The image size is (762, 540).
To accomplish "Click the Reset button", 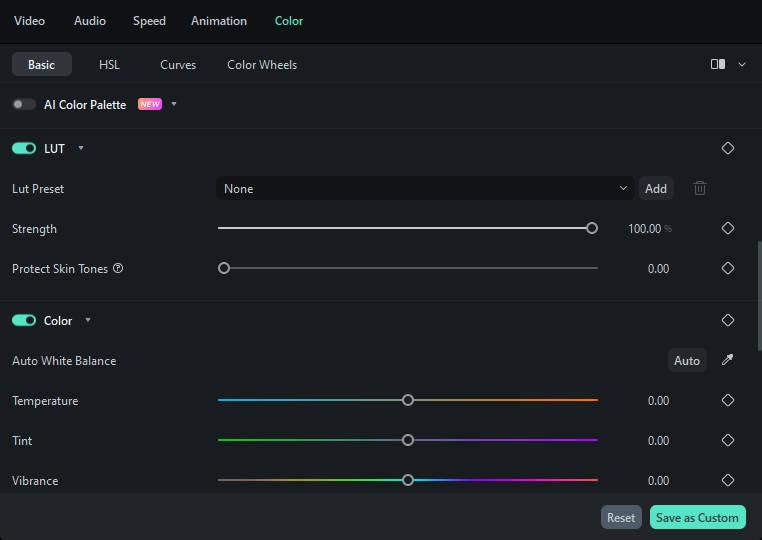I will [621, 518].
